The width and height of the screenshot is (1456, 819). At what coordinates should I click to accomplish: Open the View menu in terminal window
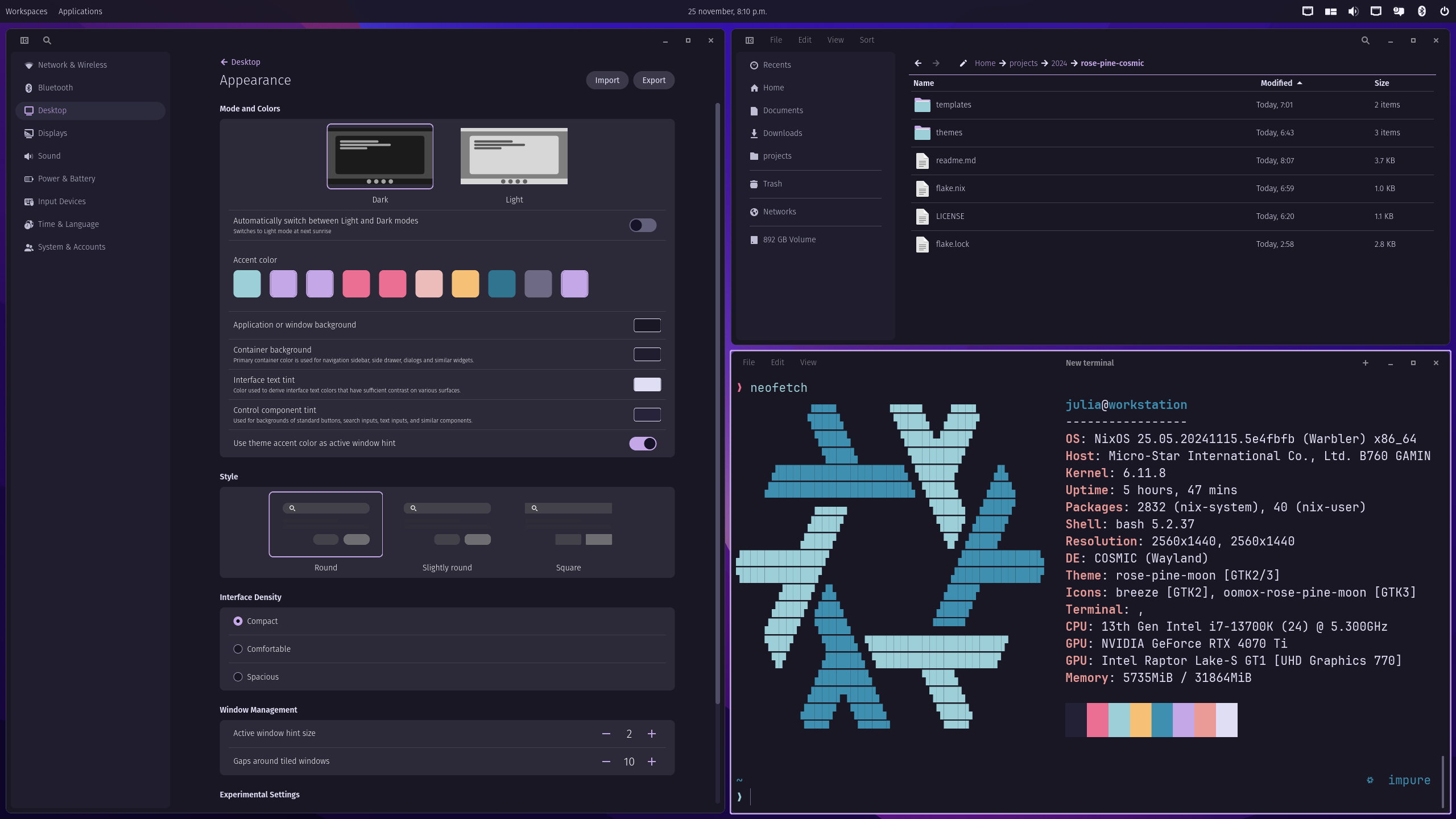tap(808, 363)
